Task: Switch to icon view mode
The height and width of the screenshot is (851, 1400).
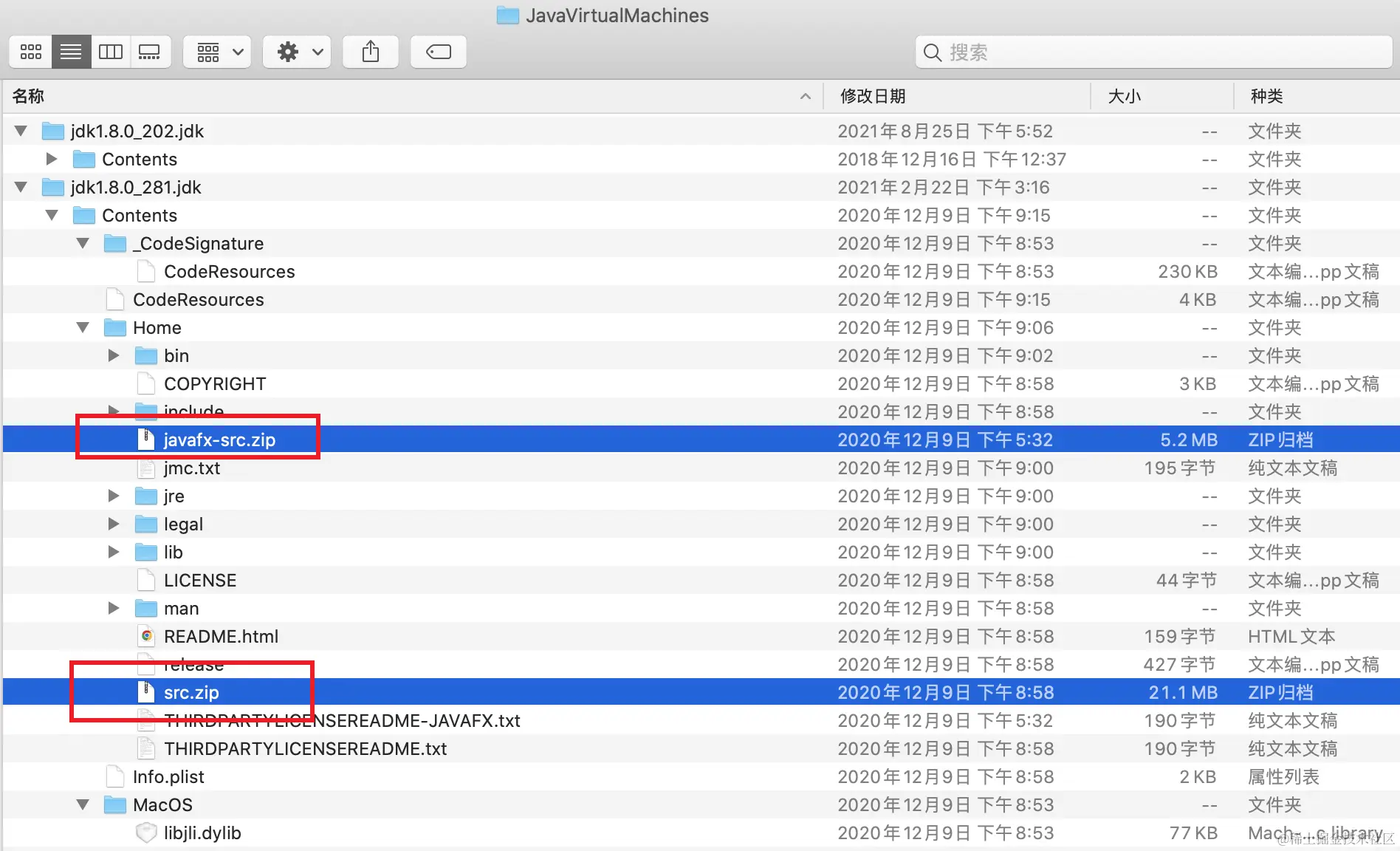Action: [30, 52]
